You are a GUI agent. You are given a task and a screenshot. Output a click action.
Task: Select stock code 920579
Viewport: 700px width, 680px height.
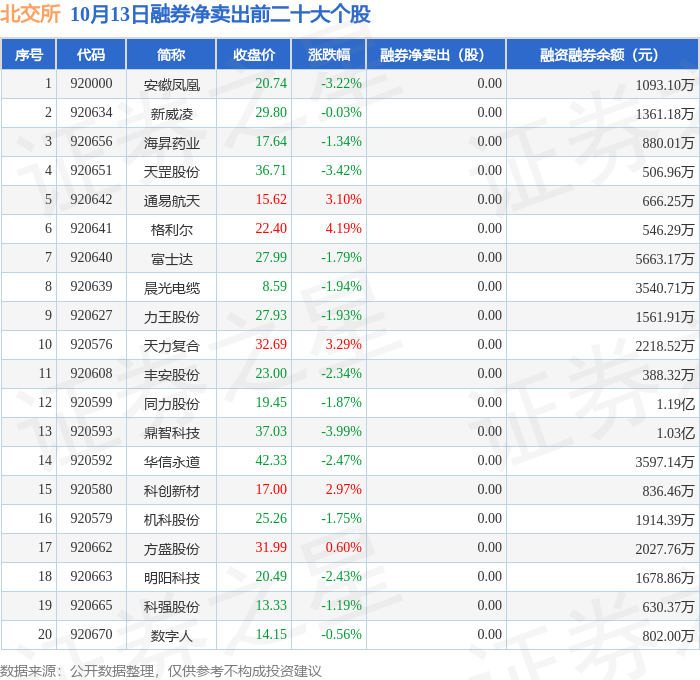pos(91,519)
